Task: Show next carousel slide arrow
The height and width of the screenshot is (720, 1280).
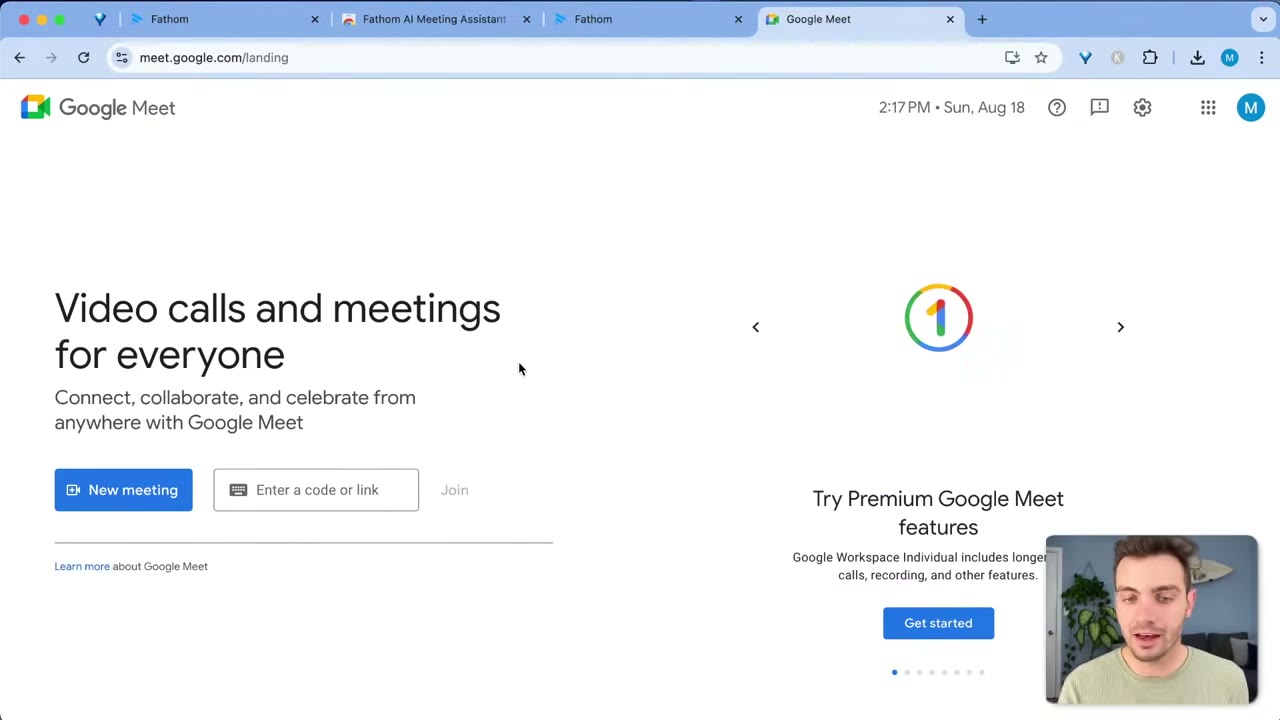Action: (x=1120, y=327)
